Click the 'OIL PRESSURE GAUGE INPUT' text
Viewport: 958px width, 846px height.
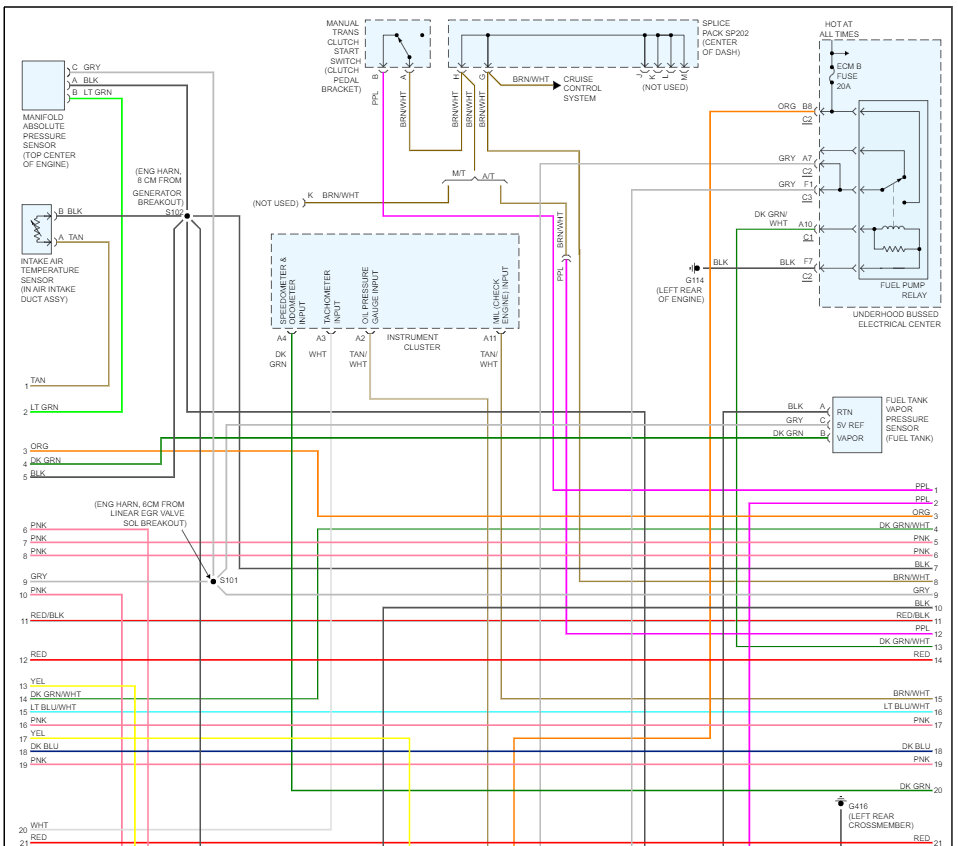pos(370,295)
